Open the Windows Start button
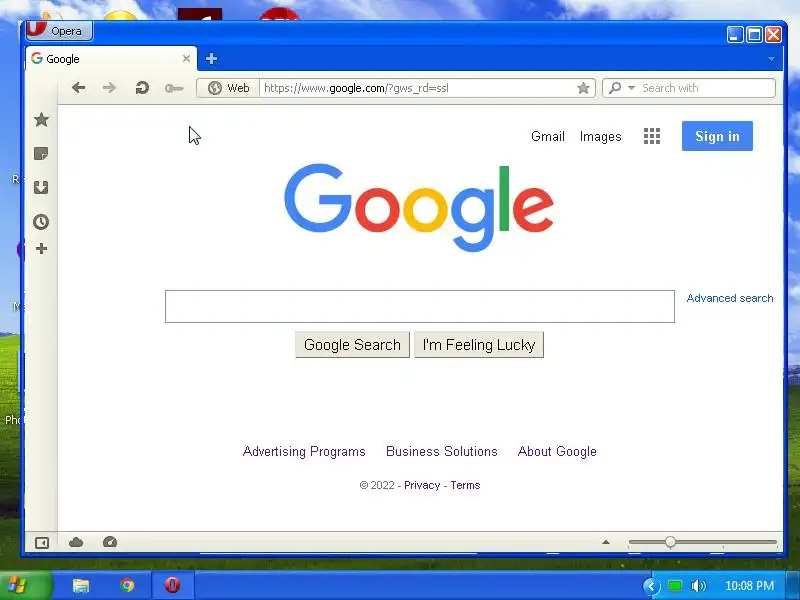800x600 pixels. 26,585
